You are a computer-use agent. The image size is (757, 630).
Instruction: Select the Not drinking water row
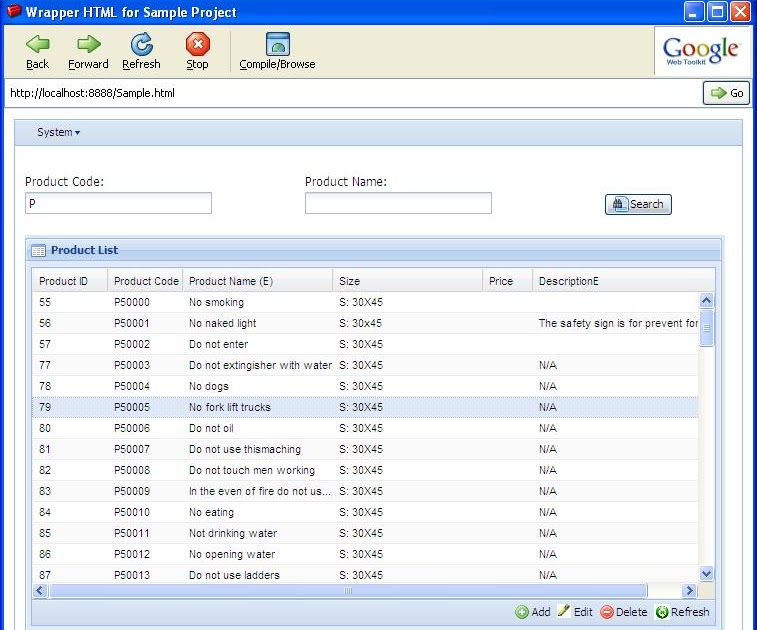pos(365,533)
